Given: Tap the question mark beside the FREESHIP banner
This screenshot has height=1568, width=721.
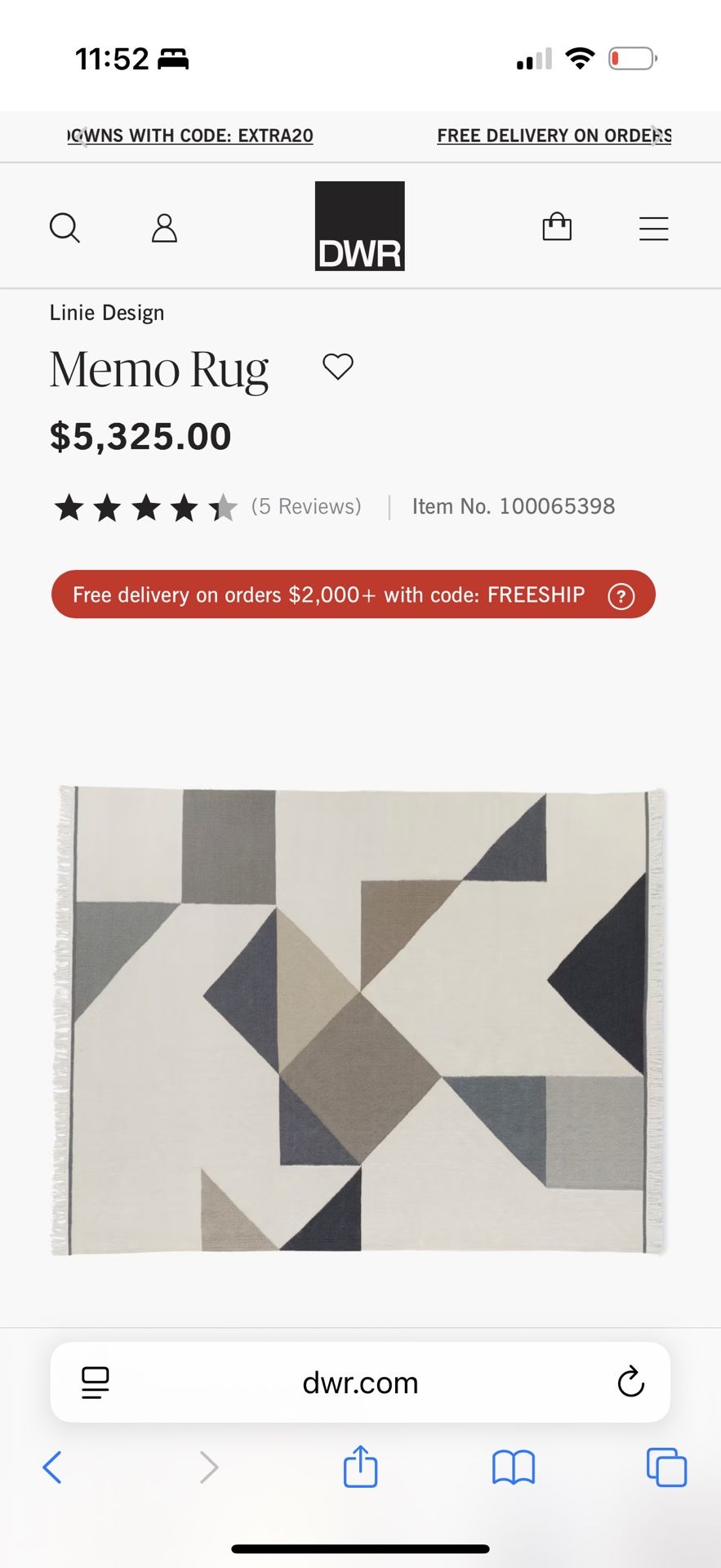Looking at the screenshot, I should 621,597.
